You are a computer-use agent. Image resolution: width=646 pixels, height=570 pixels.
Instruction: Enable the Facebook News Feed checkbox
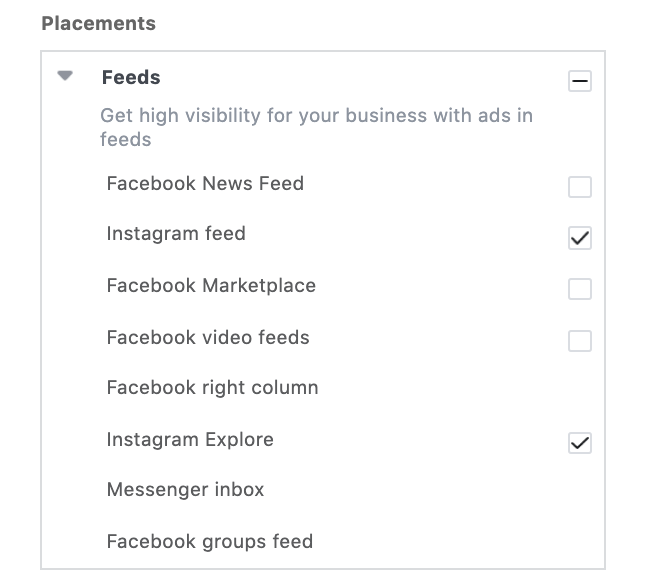(579, 187)
